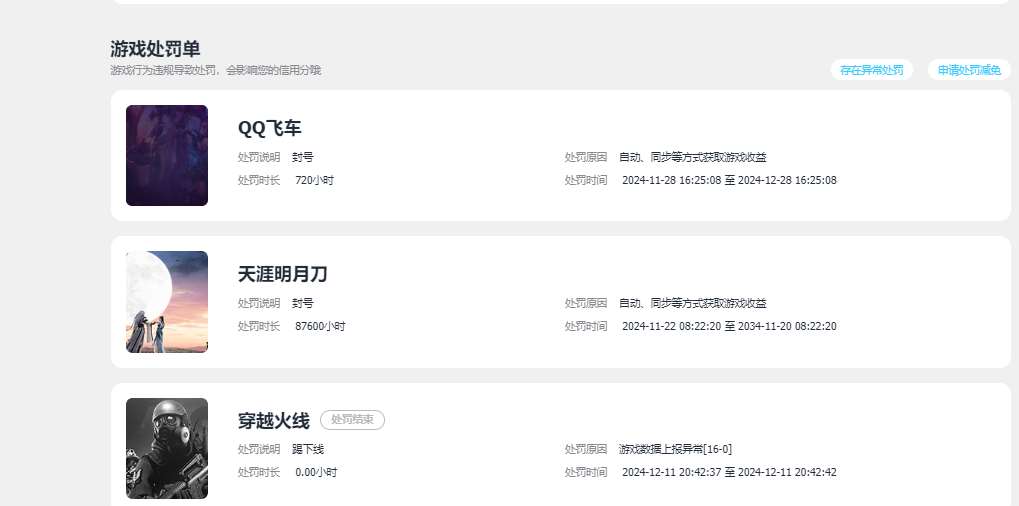Select 天涯明月刀 reason 自动、同步等方式获取游戏收益

[x=693, y=303]
